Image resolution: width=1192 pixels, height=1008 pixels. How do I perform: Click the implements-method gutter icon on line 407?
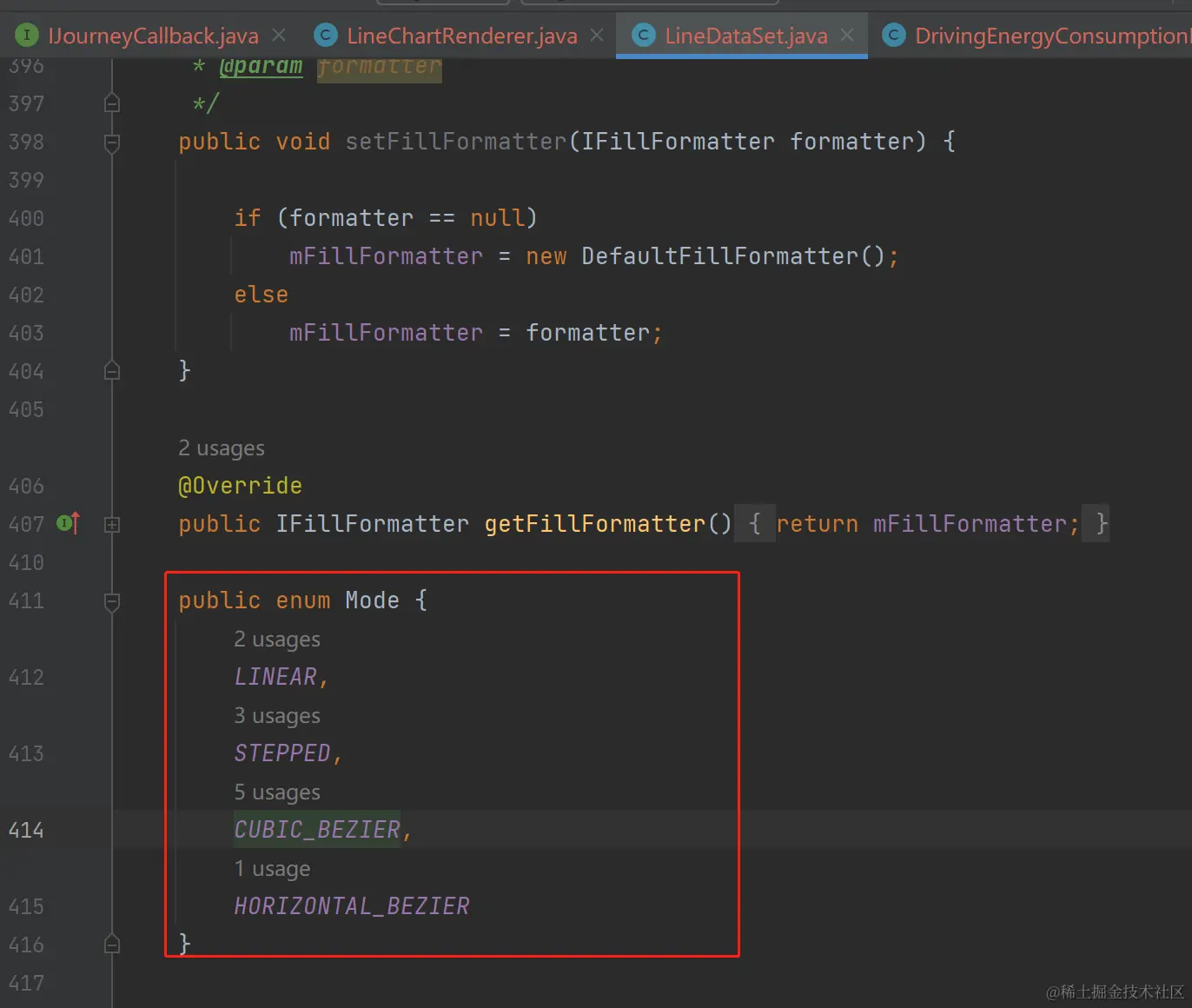click(x=68, y=523)
